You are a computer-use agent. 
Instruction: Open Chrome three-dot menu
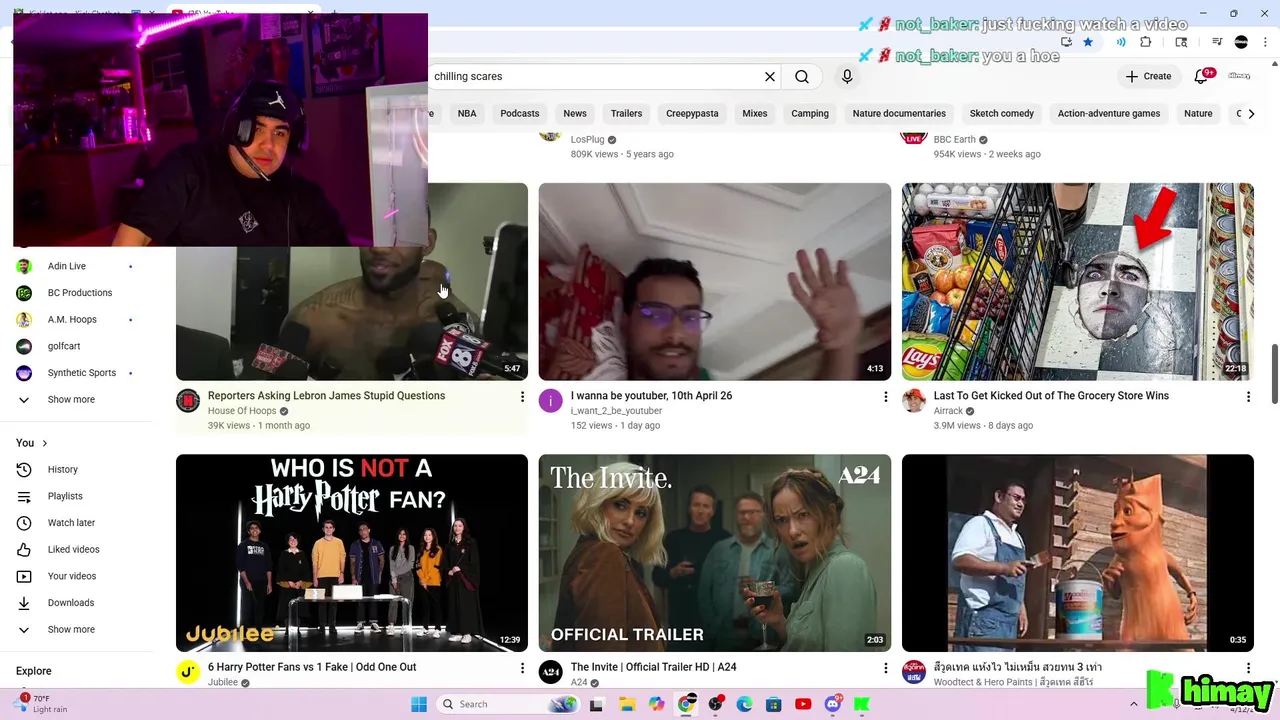1266,42
